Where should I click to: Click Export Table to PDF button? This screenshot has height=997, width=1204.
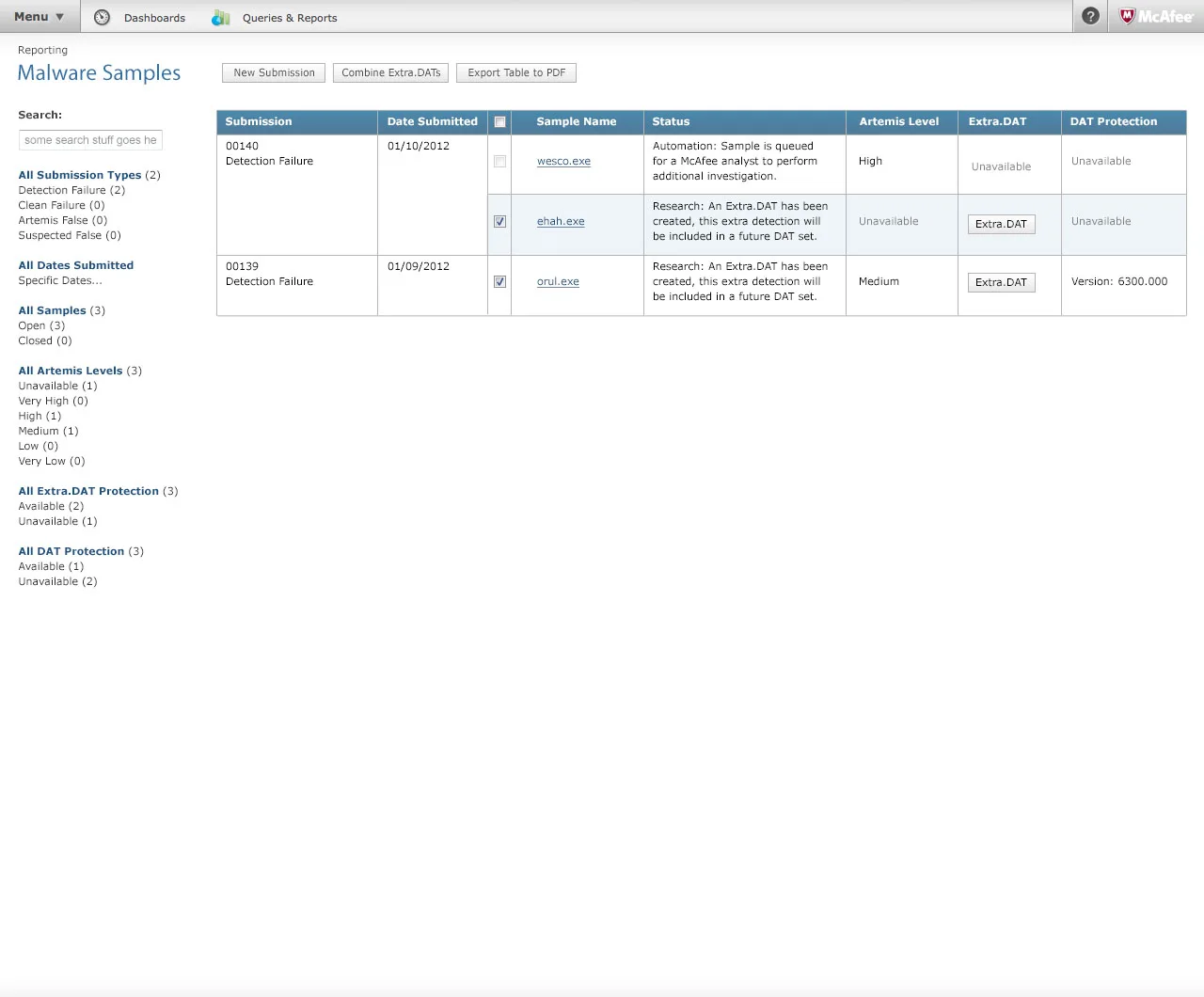click(516, 72)
